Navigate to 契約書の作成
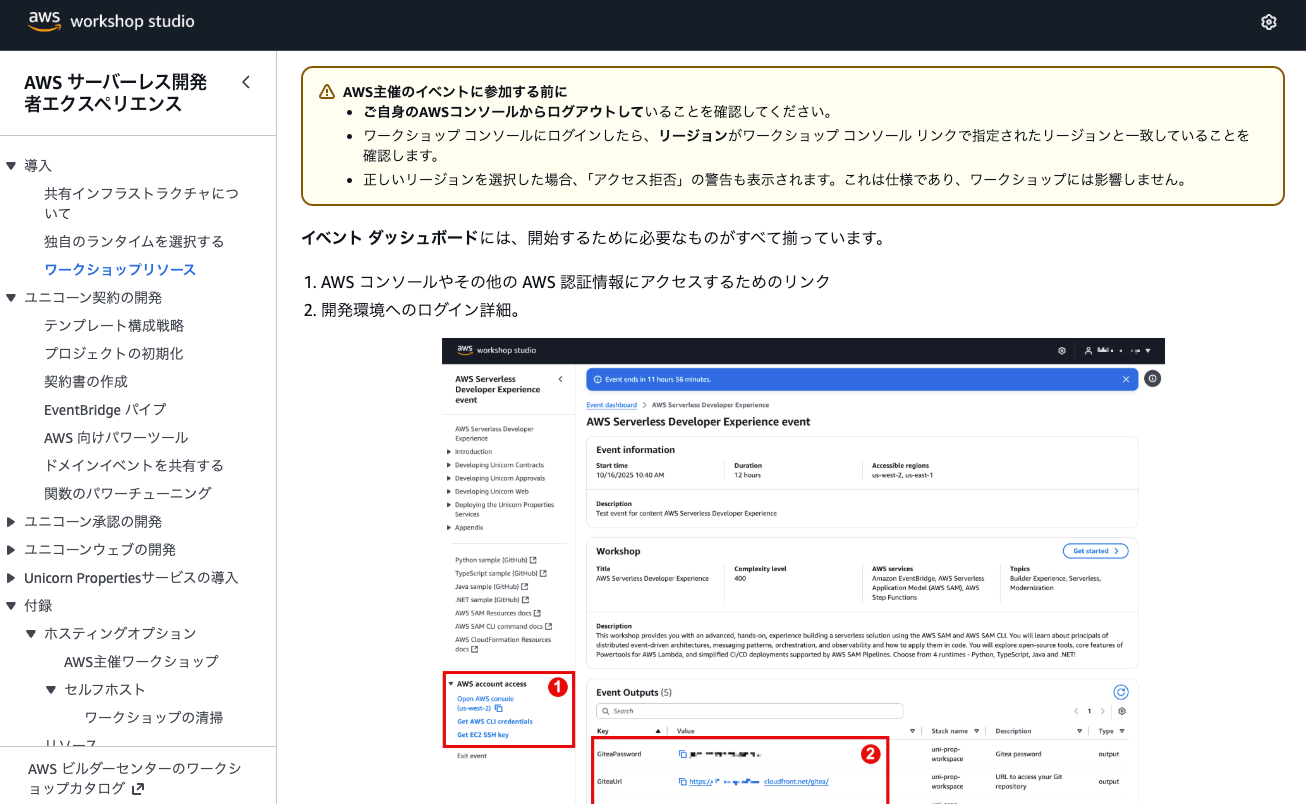 click(x=86, y=382)
